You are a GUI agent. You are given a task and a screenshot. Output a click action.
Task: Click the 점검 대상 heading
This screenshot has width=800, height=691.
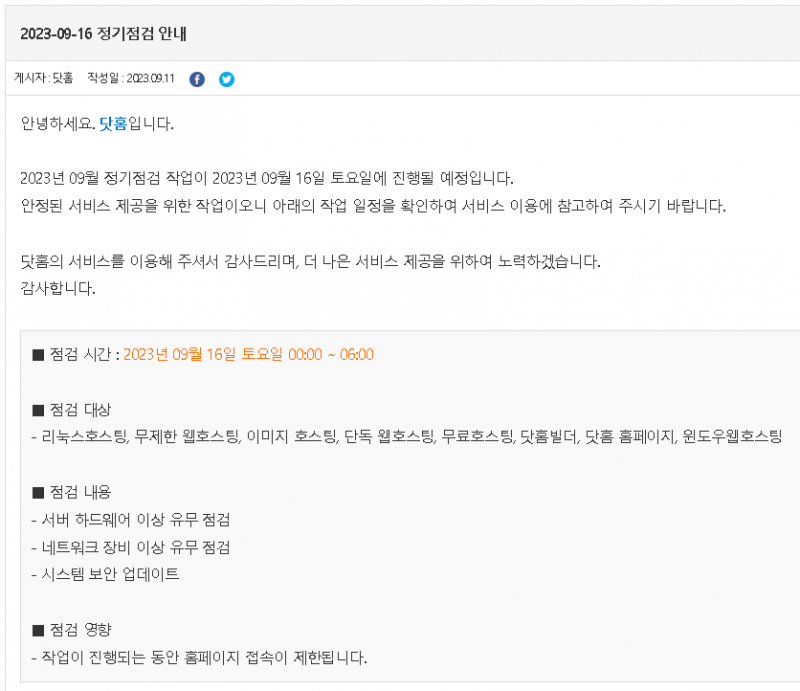[80, 409]
